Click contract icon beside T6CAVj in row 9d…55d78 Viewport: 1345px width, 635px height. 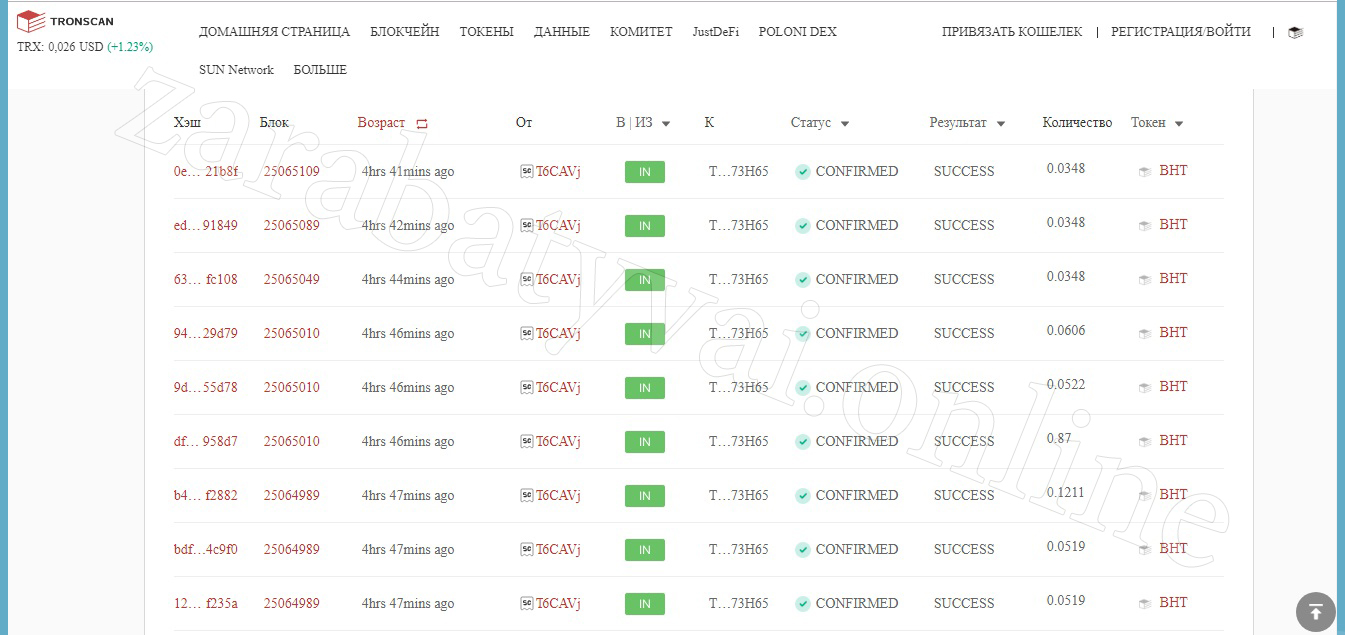pyautogui.click(x=526, y=387)
